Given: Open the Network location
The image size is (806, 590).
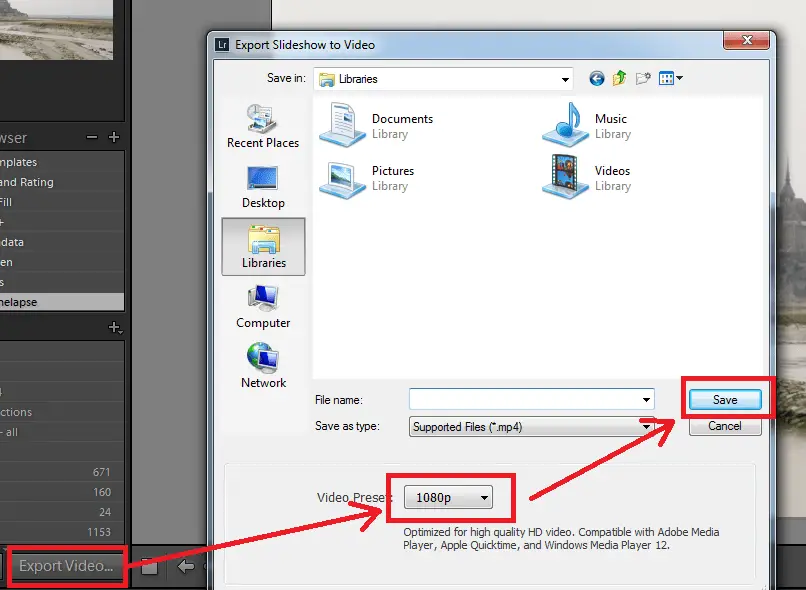Looking at the screenshot, I should (x=263, y=366).
